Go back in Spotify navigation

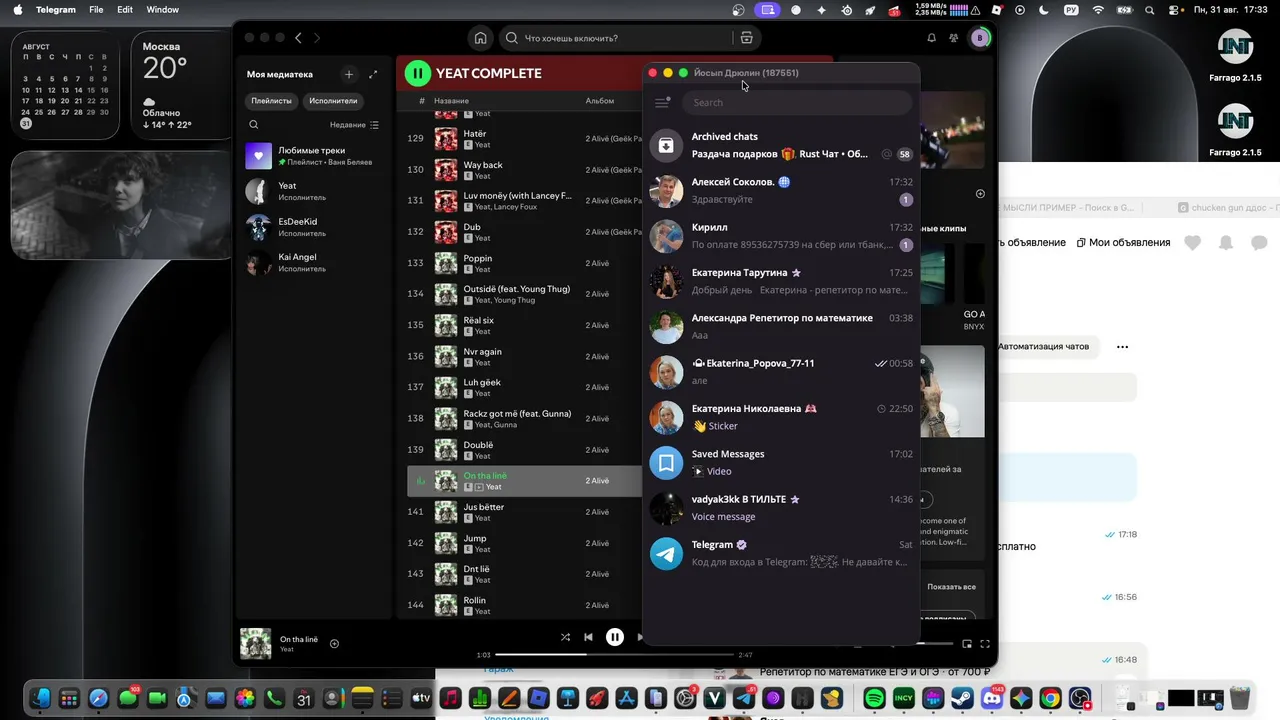(x=298, y=38)
